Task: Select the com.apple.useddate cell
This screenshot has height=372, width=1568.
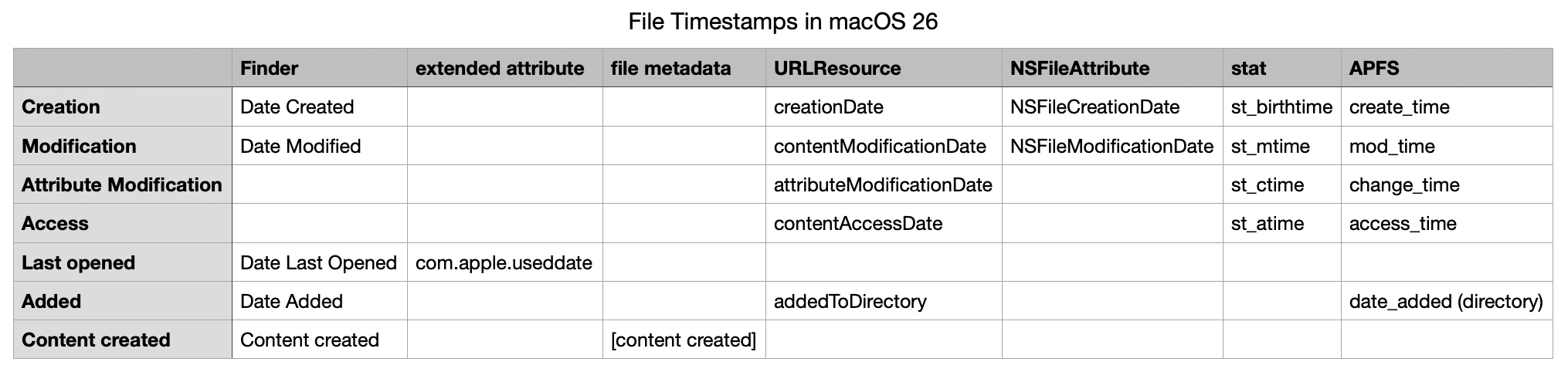Action: pyautogui.click(x=504, y=263)
